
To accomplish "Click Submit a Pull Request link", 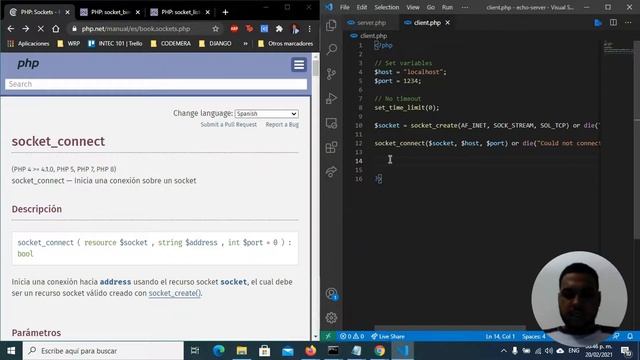I will [229, 124].
